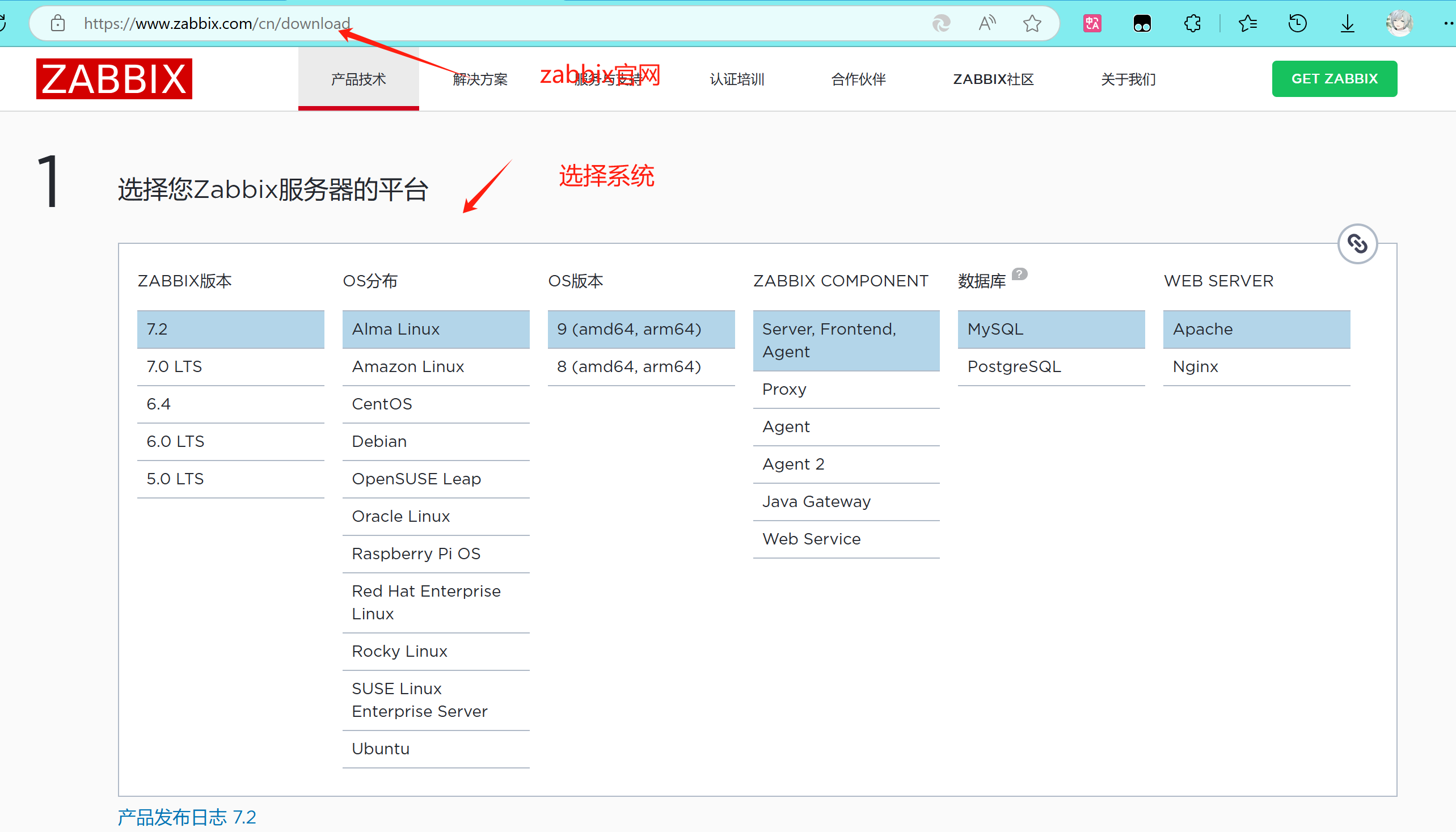
Task: Add page to favorites with star icon
Action: tap(1032, 23)
